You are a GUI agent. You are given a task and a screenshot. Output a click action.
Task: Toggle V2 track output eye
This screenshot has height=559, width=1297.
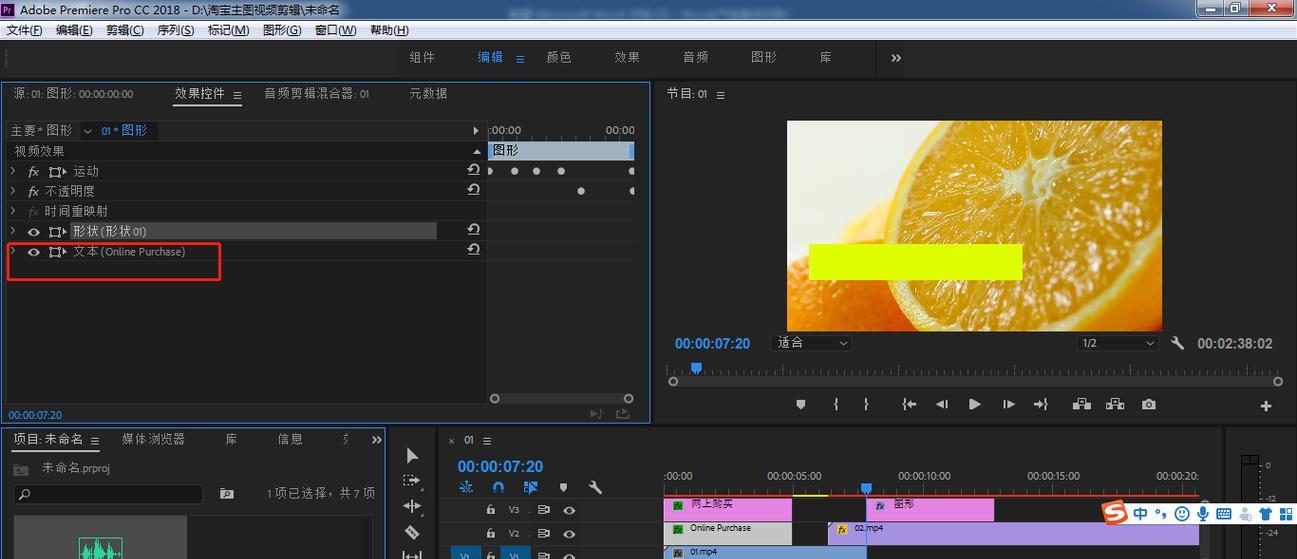[569, 532]
